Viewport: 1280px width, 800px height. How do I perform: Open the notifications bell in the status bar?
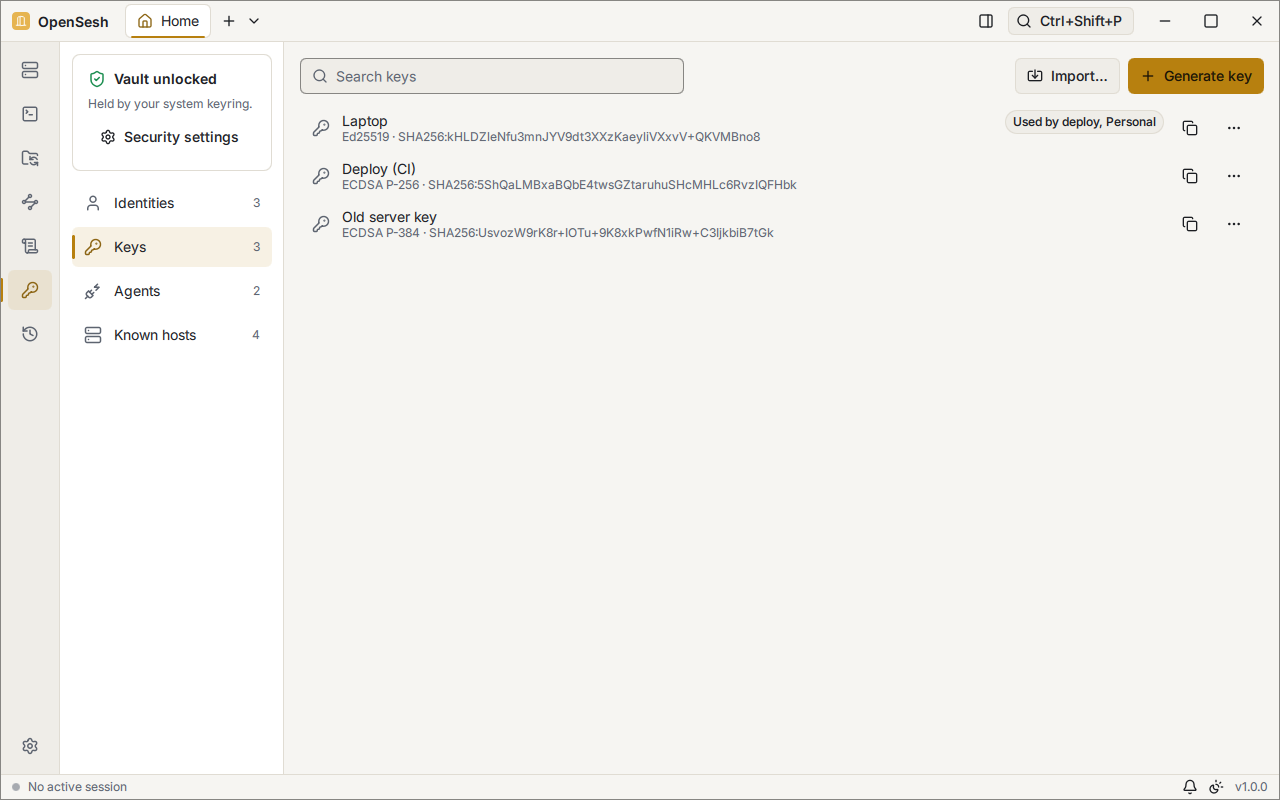pos(1190,787)
